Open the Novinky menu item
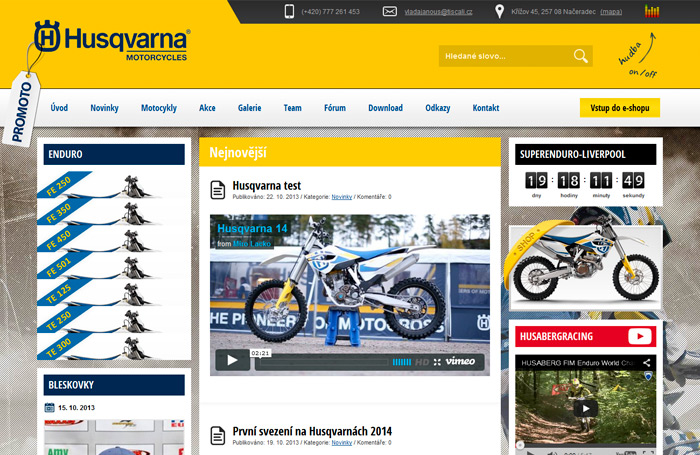The height and width of the screenshot is (455, 700). point(104,108)
